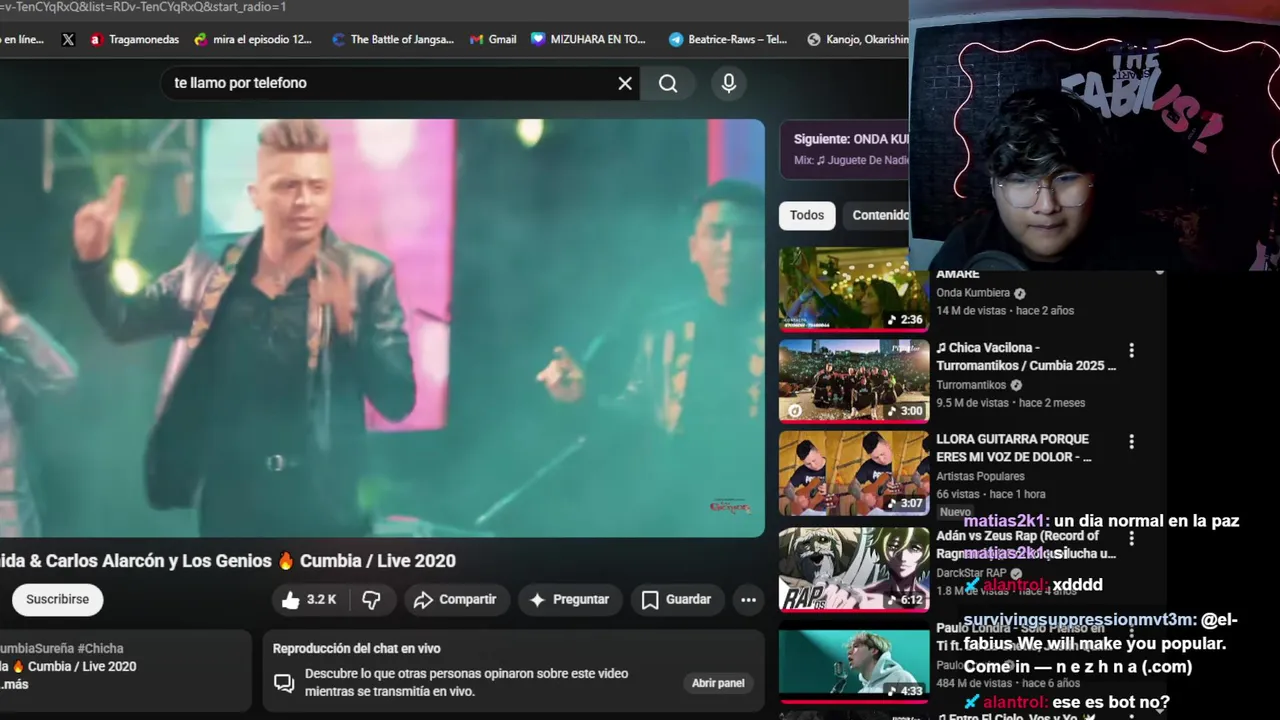The height and width of the screenshot is (720, 1280).
Task: Open the Beatrice-Raws Telegram bookmark
Action: tap(728, 40)
